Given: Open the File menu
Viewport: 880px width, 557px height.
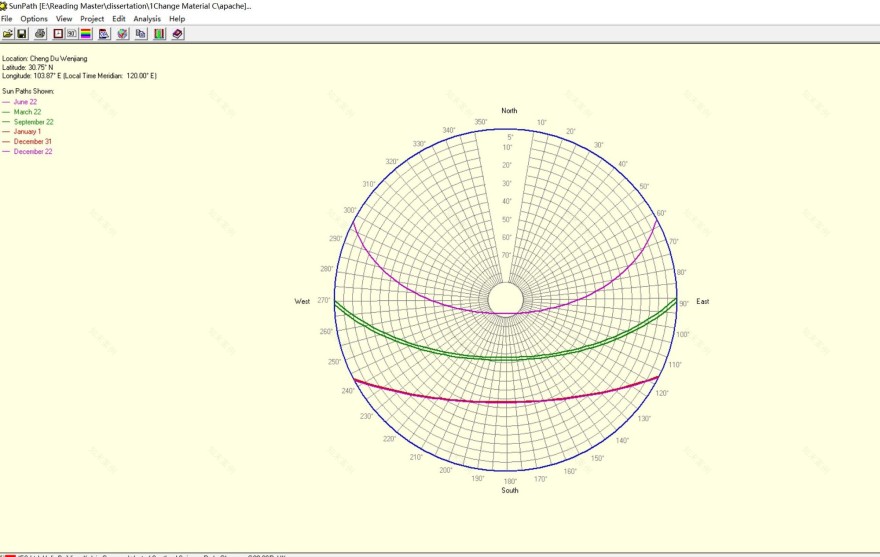Looking at the screenshot, I should coord(7,19).
